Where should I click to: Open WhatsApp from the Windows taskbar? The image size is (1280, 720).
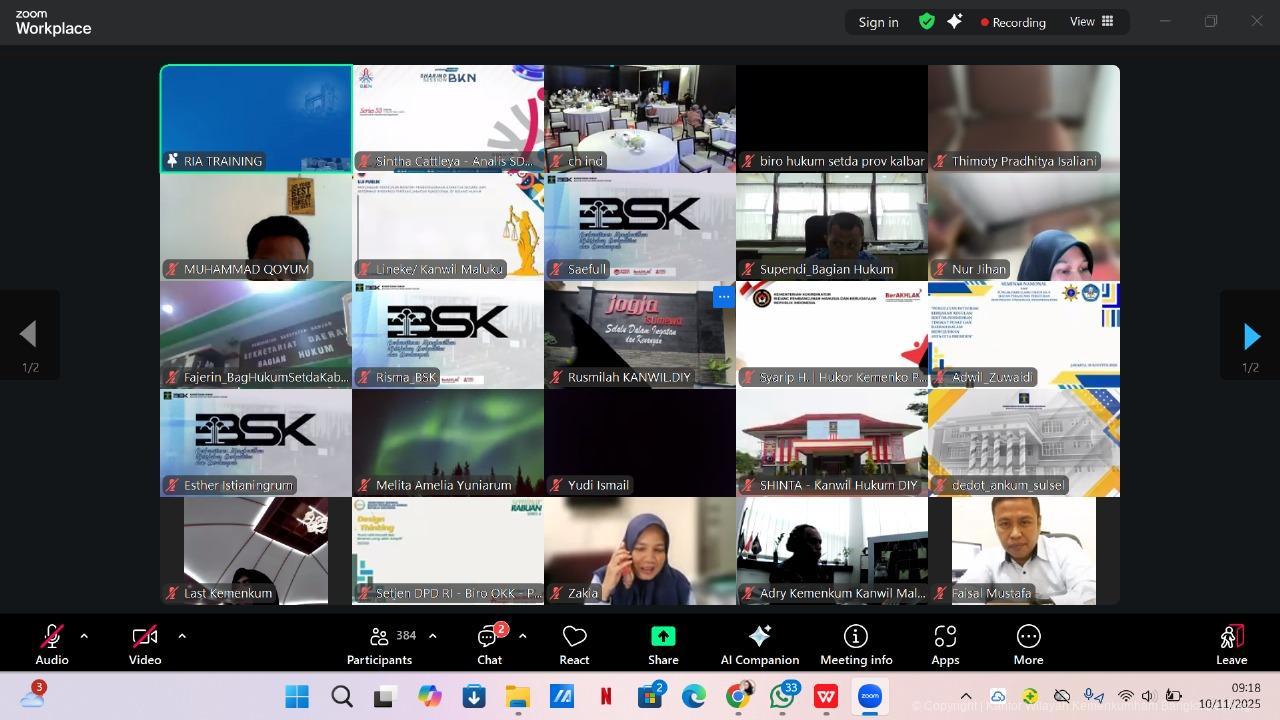pyautogui.click(x=782, y=696)
